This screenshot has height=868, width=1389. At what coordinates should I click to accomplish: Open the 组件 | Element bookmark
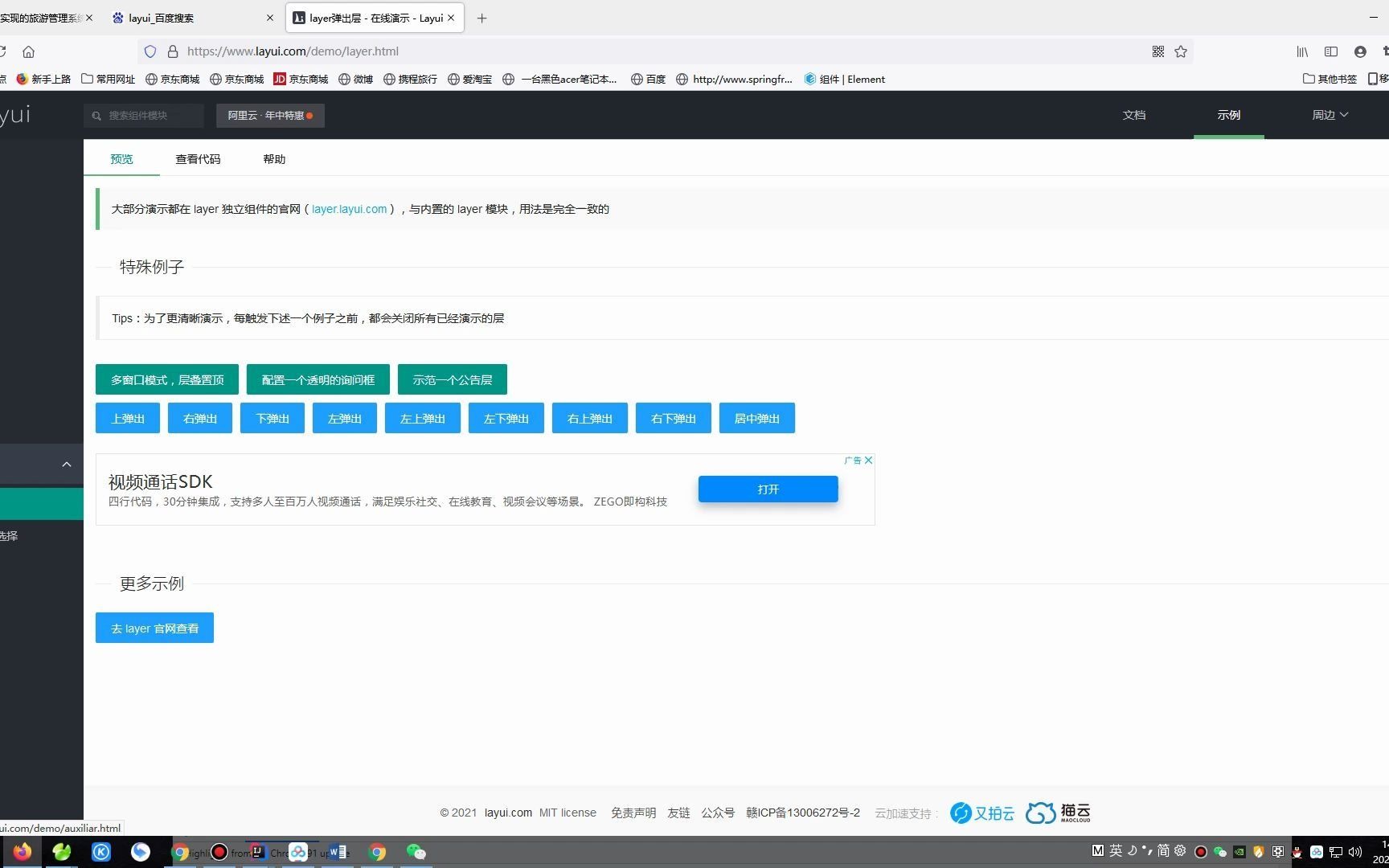844,79
